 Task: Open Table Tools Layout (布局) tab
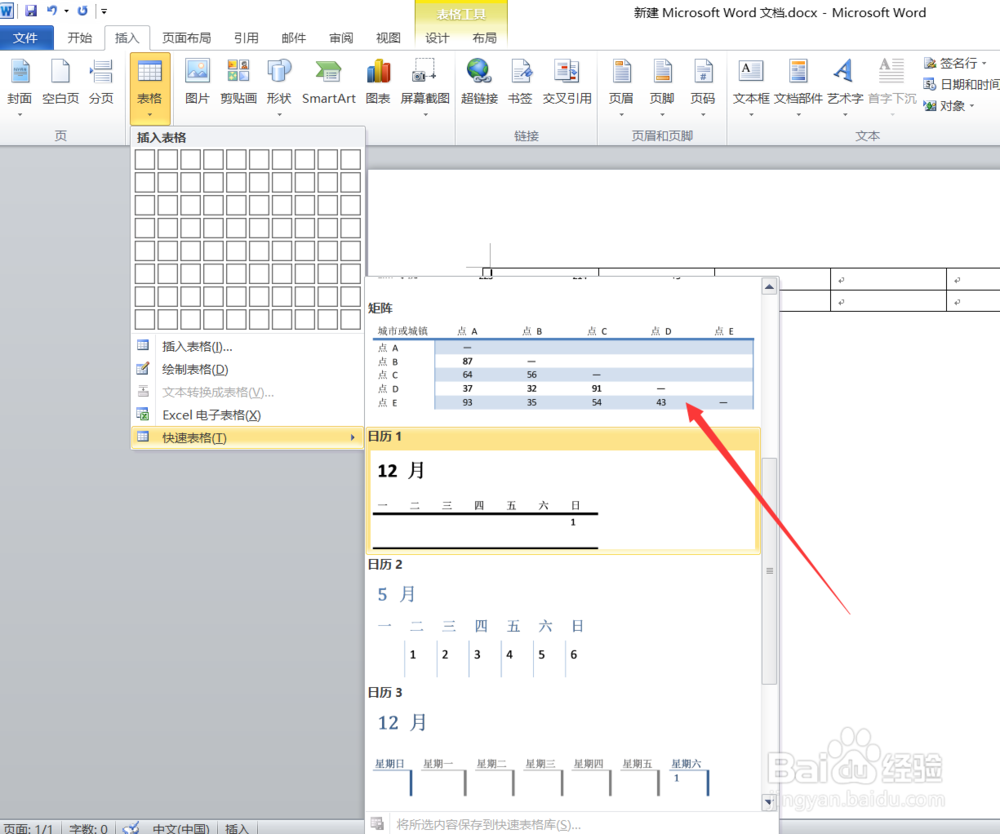485,38
